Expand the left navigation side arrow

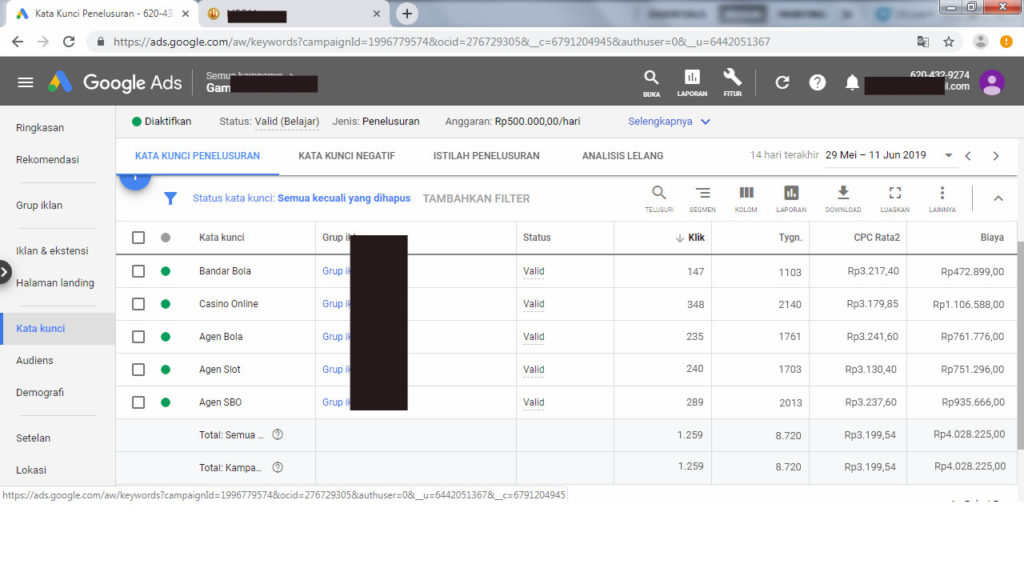pos(5,272)
